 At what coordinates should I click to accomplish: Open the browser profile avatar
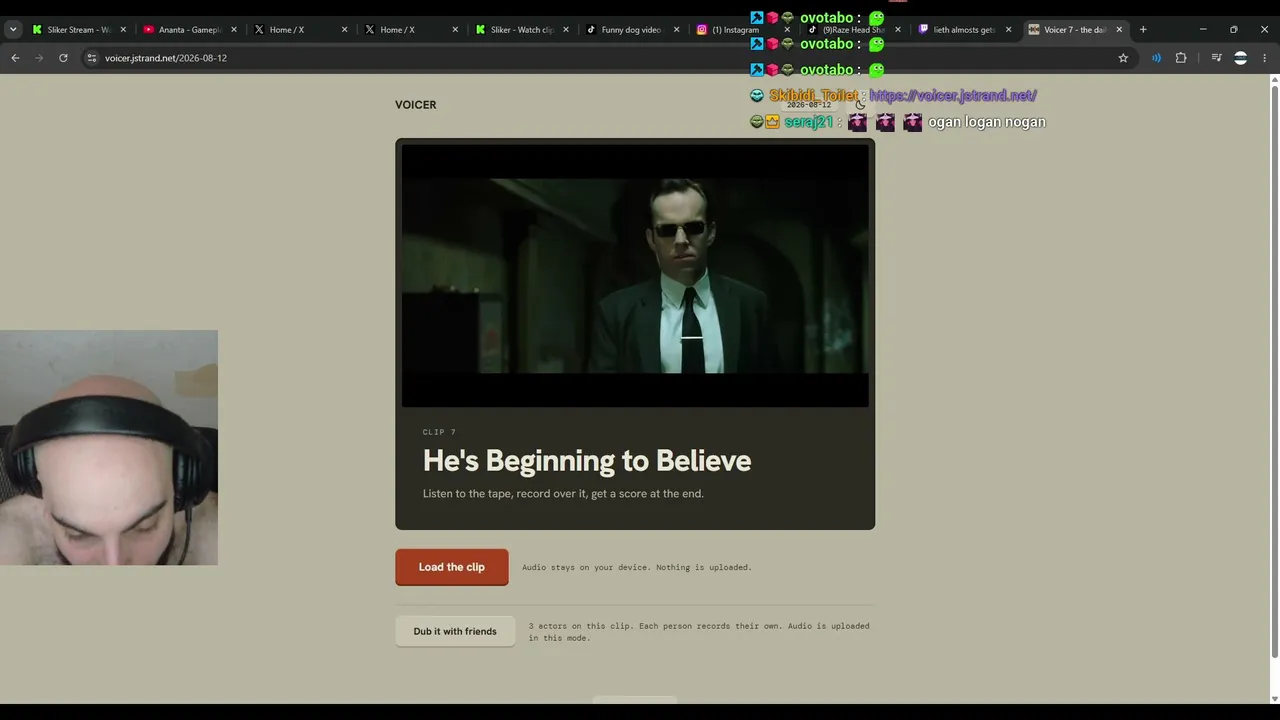1241,58
